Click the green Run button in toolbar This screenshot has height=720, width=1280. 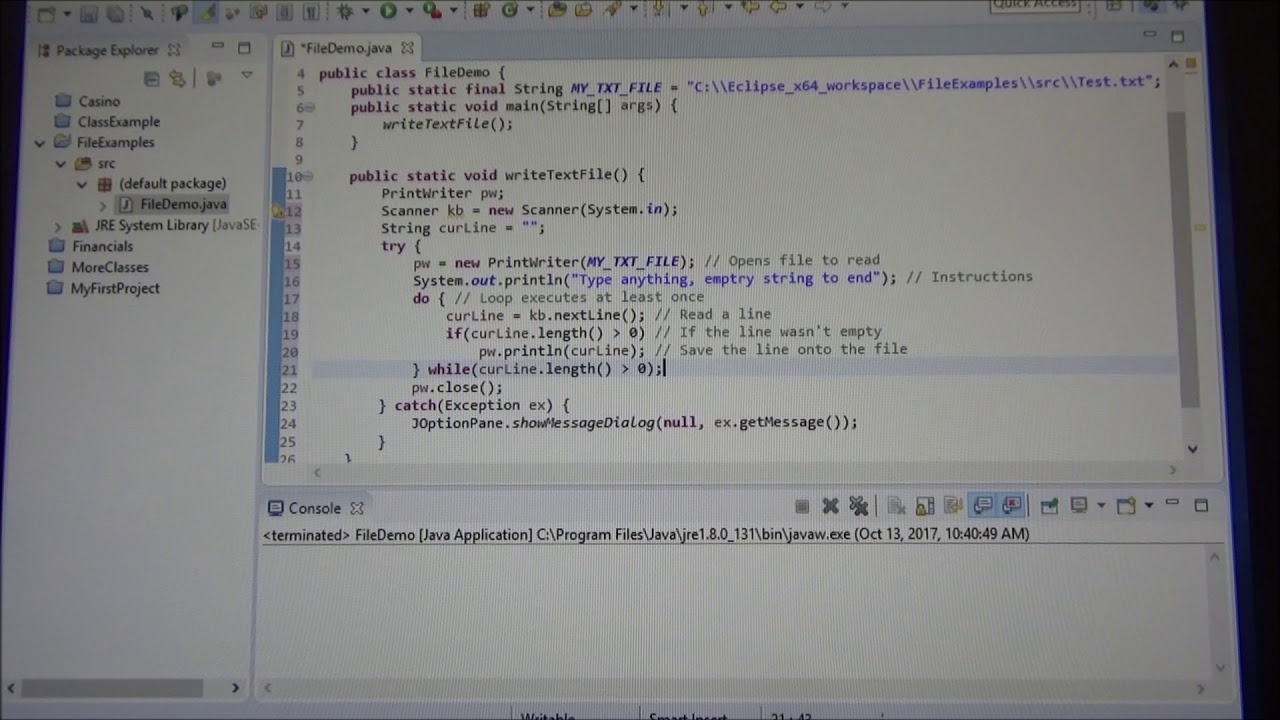[388, 10]
